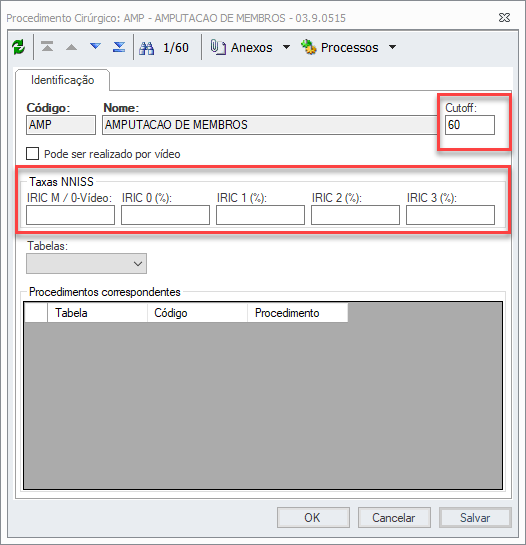526x545 pixels.
Task: Open the Tabelas combo box
Action: click(86, 263)
